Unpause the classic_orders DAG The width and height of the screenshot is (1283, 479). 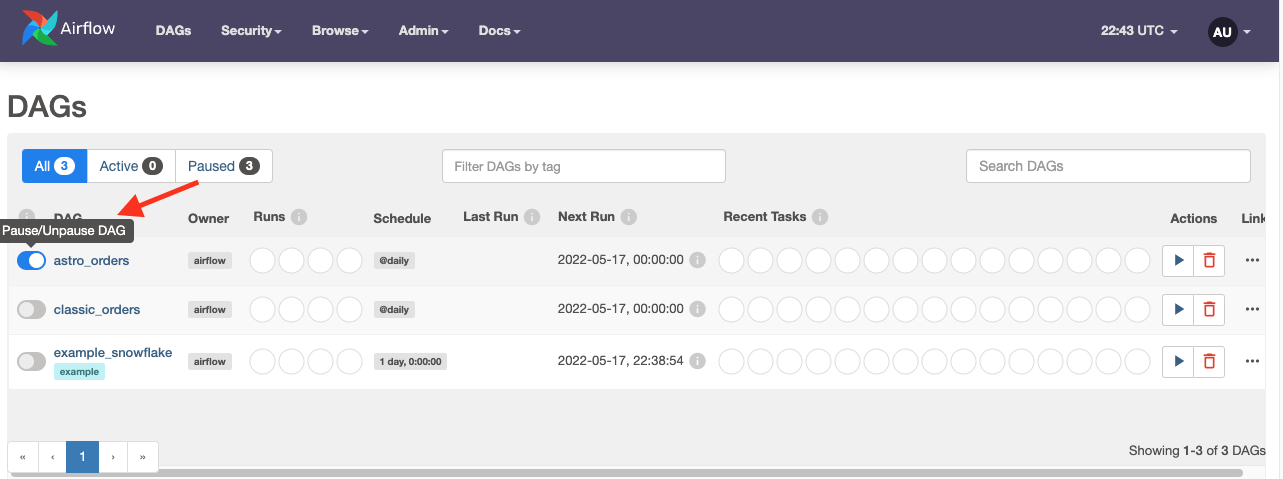point(32,310)
